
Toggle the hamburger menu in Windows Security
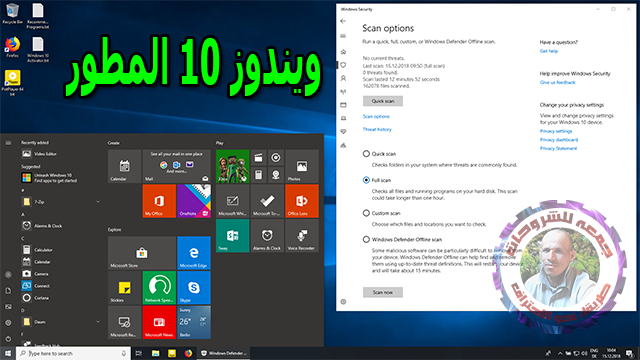point(343,36)
